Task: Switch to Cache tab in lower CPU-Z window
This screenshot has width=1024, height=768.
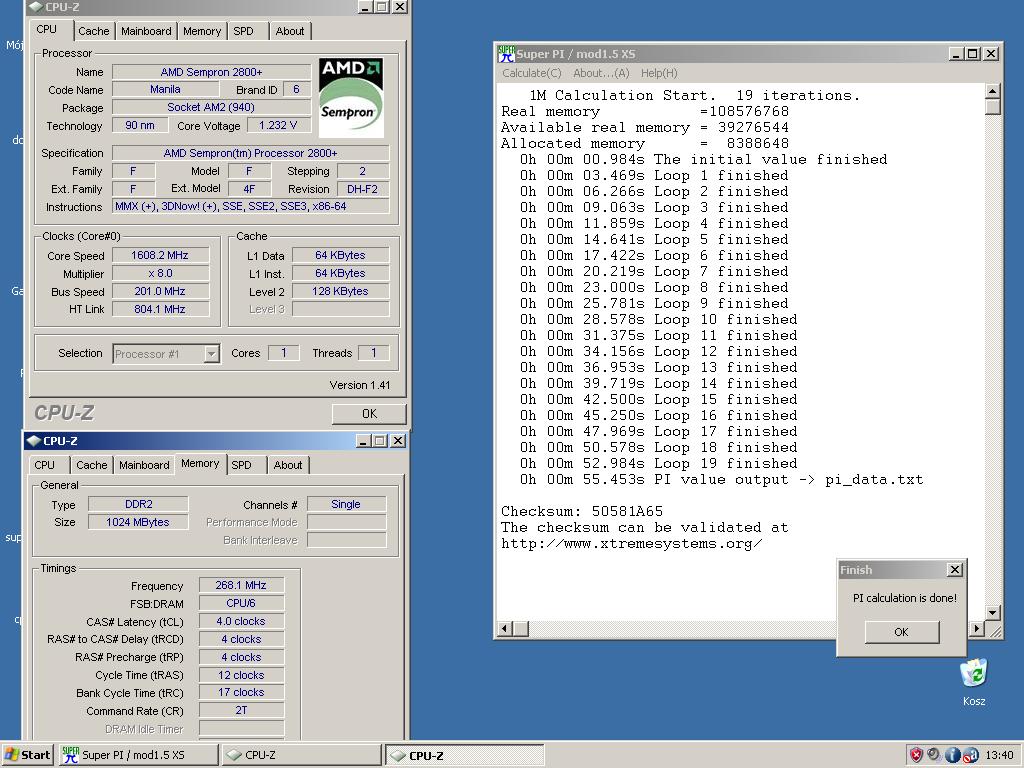Action: (x=91, y=465)
